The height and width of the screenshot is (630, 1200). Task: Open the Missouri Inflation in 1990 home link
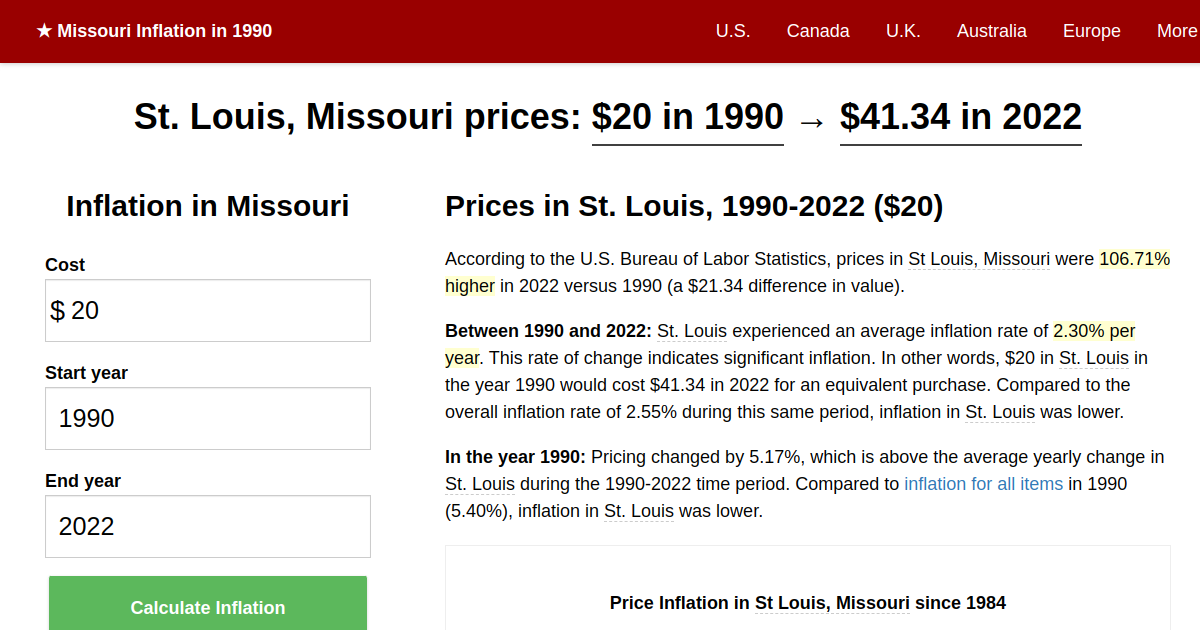pyautogui.click(x=165, y=31)
